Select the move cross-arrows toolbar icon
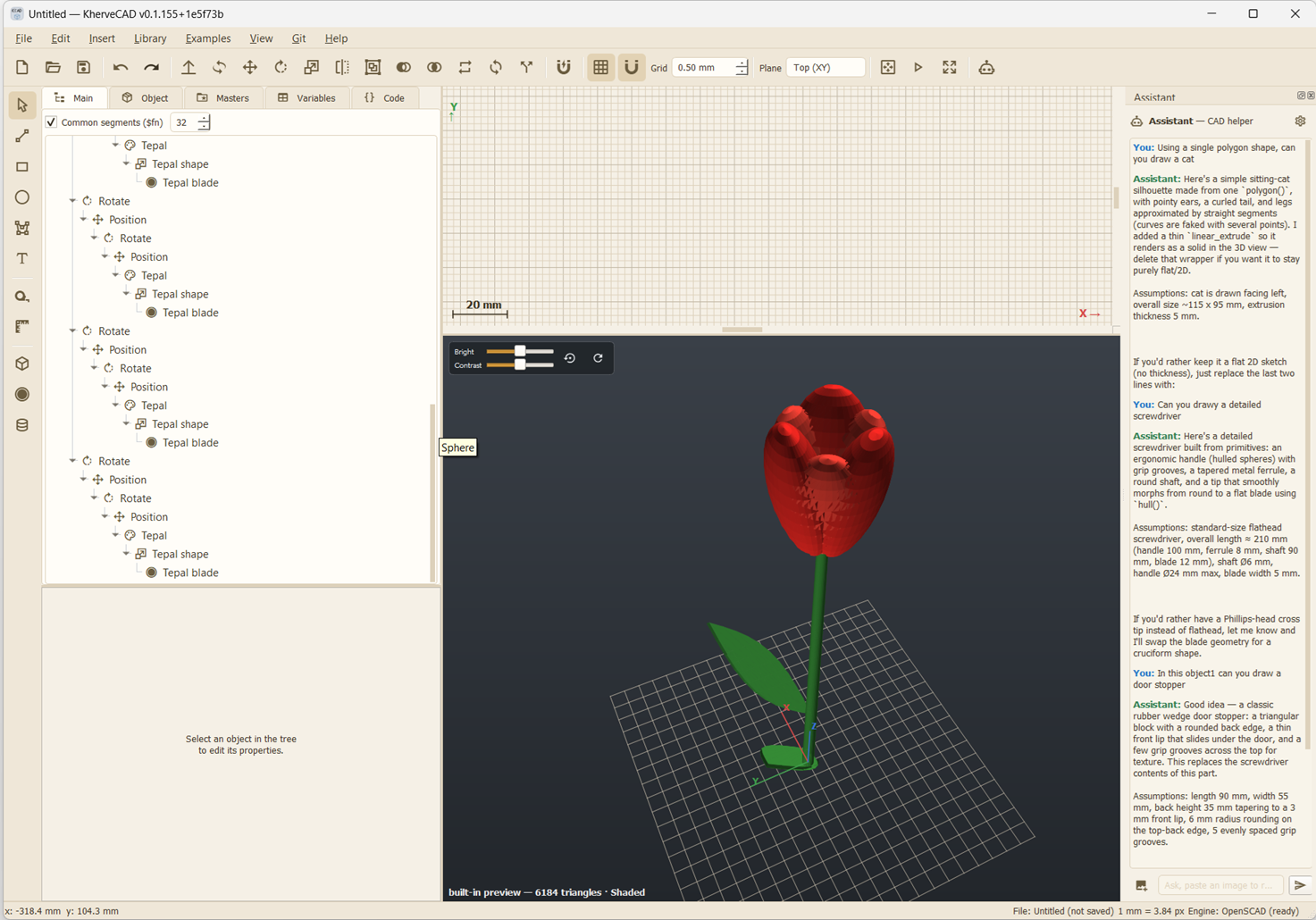The image size is (1316, 920). pyautogui.click(x=250, y=68)
